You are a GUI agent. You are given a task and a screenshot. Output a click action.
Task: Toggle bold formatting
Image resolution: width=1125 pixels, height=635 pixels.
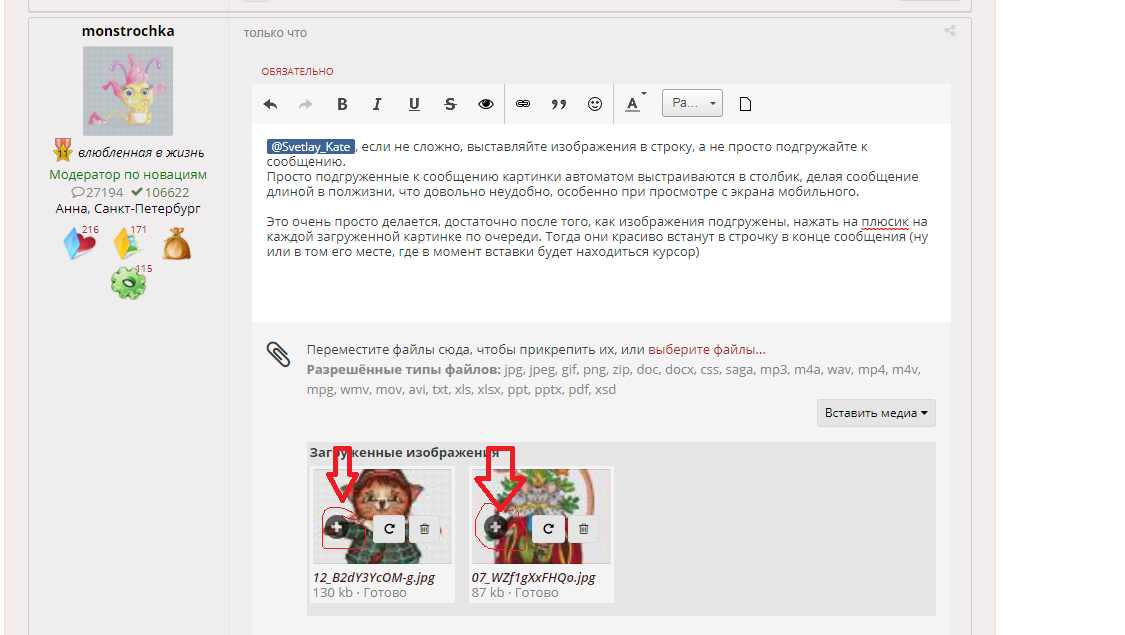pyautogui.click(x=342, y=104)
